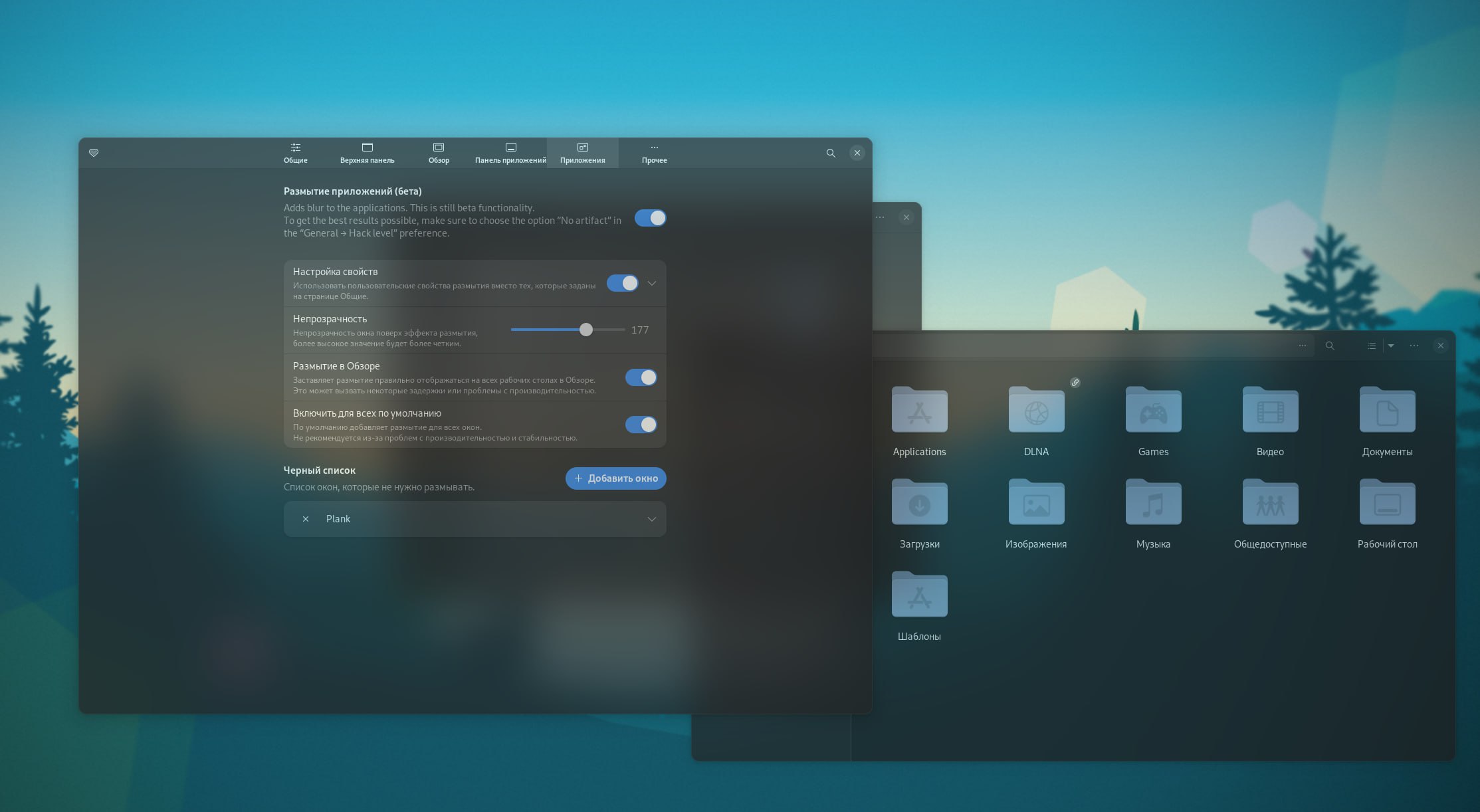Open file manager three-dot menu
This screenshot has height=812, width=1480.
1414,346
